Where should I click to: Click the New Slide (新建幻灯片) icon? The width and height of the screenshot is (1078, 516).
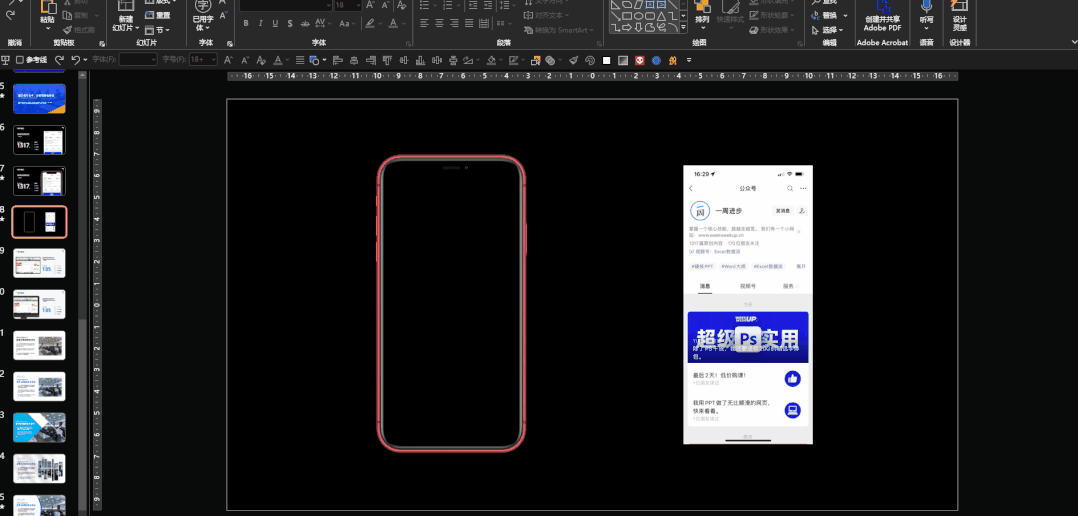(125, 8)
